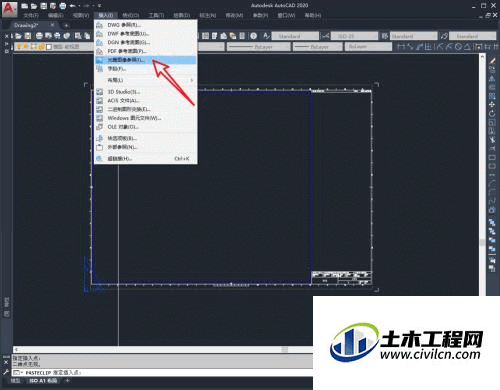Click the table style icon beside Standard box
The image size is (500, 390).
pyautogui.click(x=385, y=36)
